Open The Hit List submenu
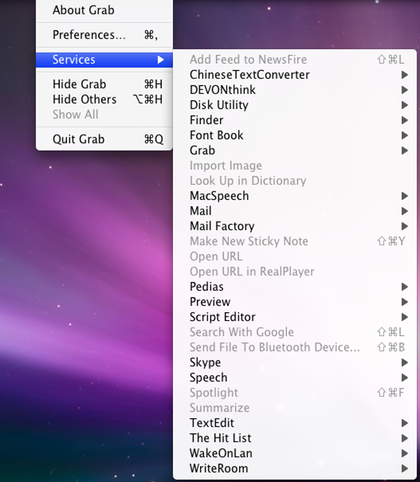Screen dimensions: 420x482 click(x=295, y=438)
